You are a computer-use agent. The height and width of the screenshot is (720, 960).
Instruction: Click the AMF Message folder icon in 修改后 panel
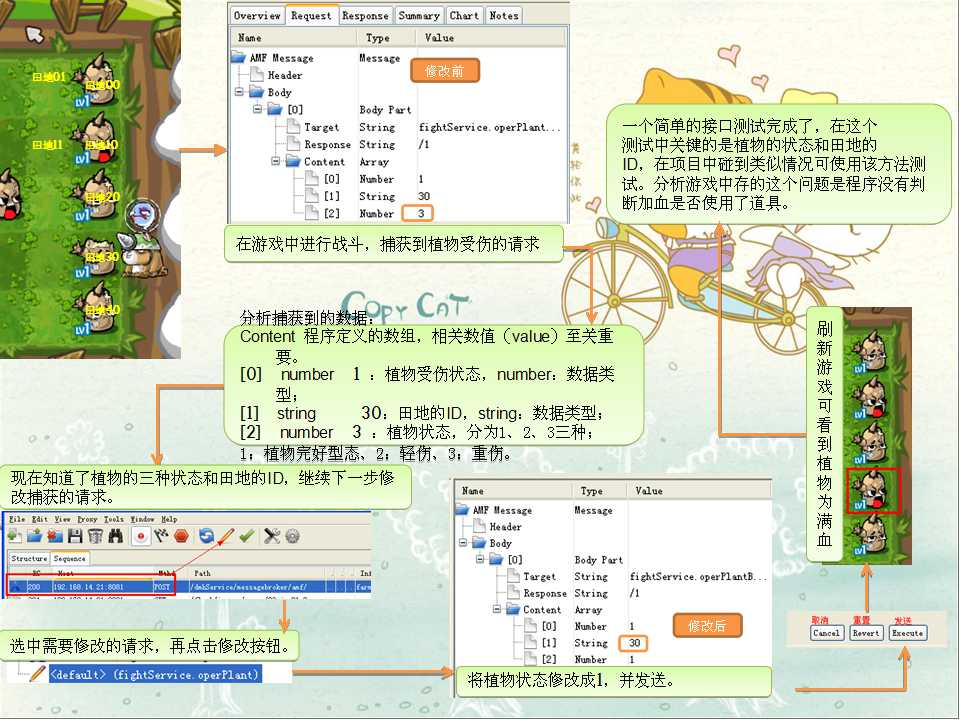click(x=462, y=509)
